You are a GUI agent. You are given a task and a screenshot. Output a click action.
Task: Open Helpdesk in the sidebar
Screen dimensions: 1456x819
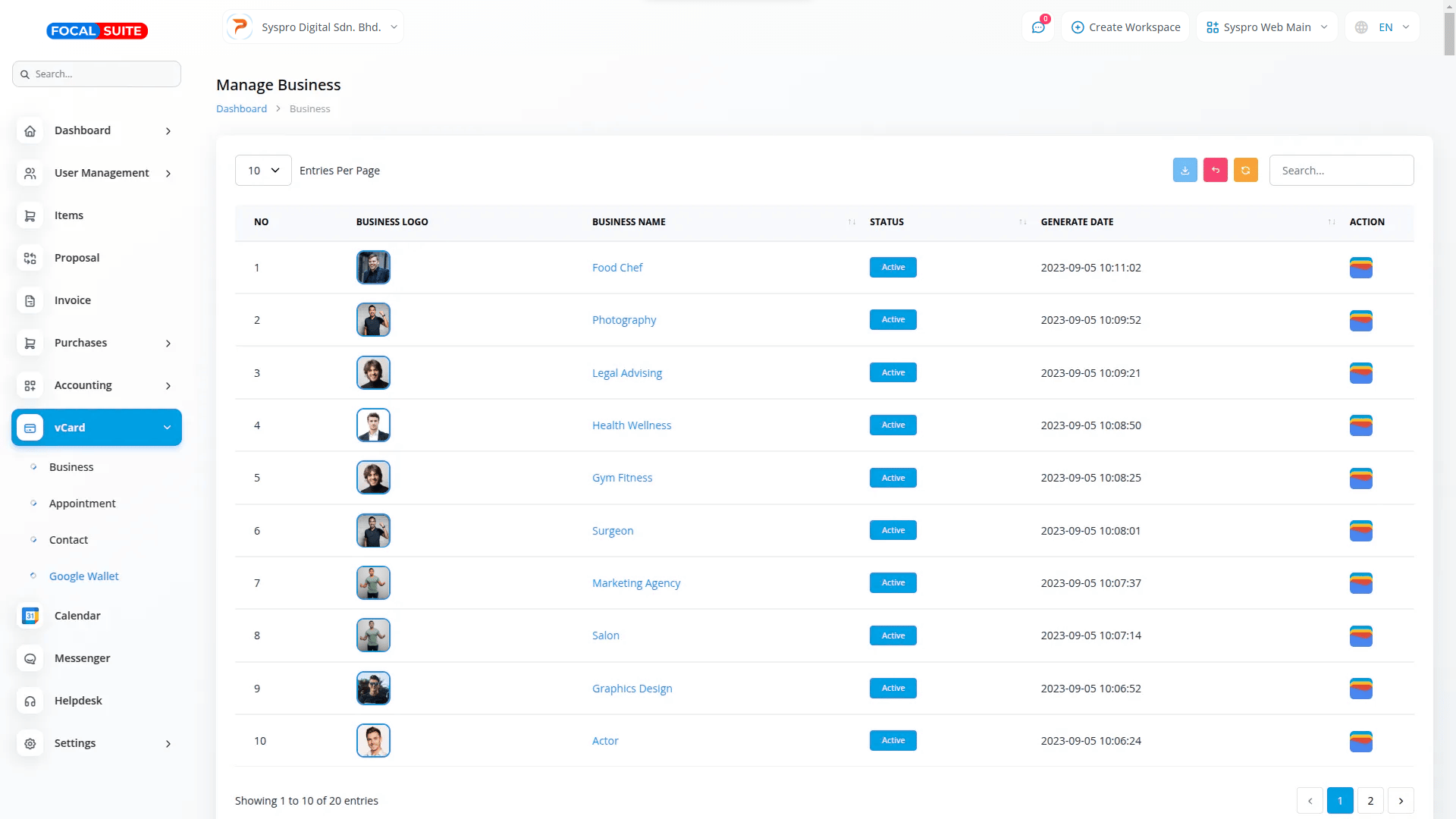pos(78,701)
